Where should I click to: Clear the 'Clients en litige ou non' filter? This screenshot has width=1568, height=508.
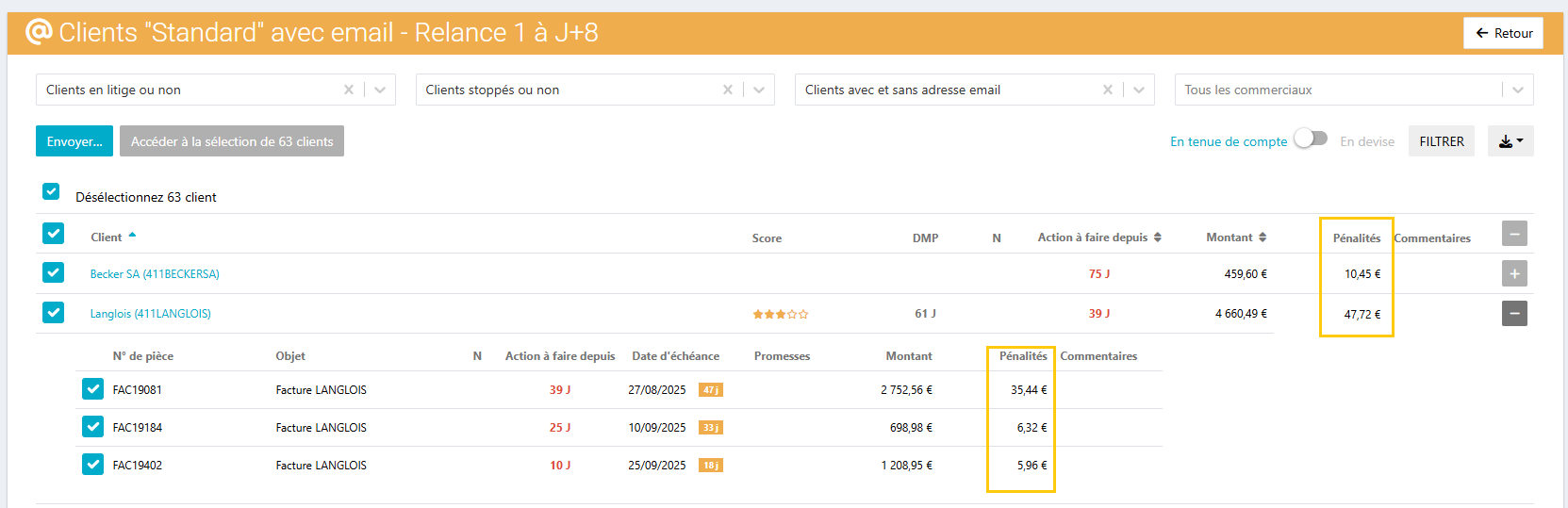pos(349,90)
